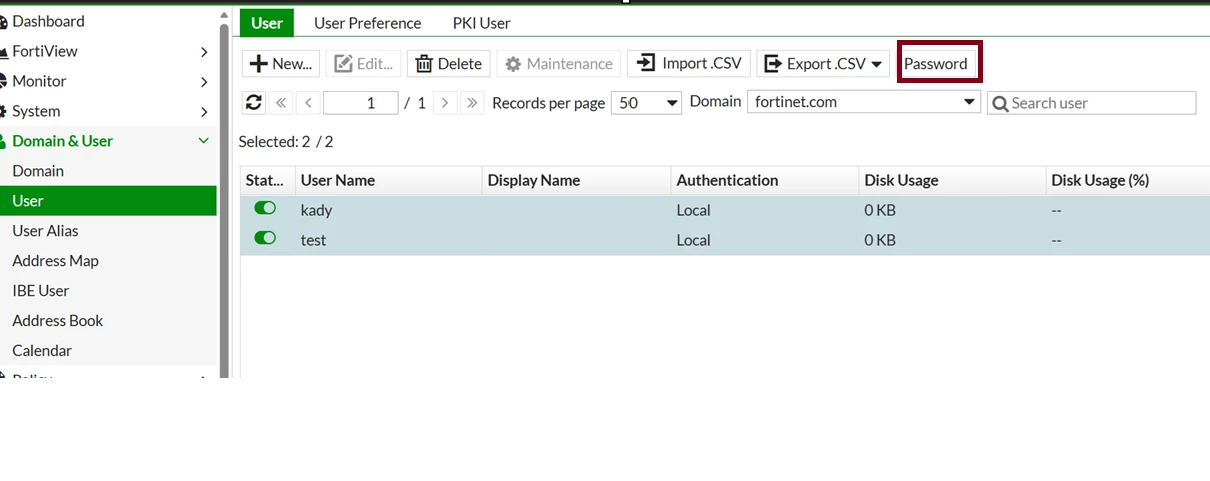The image size is (1210, 481).
Task: Toggle status switch for user kady
Action: pyautogui.click(x=265, y=208)
